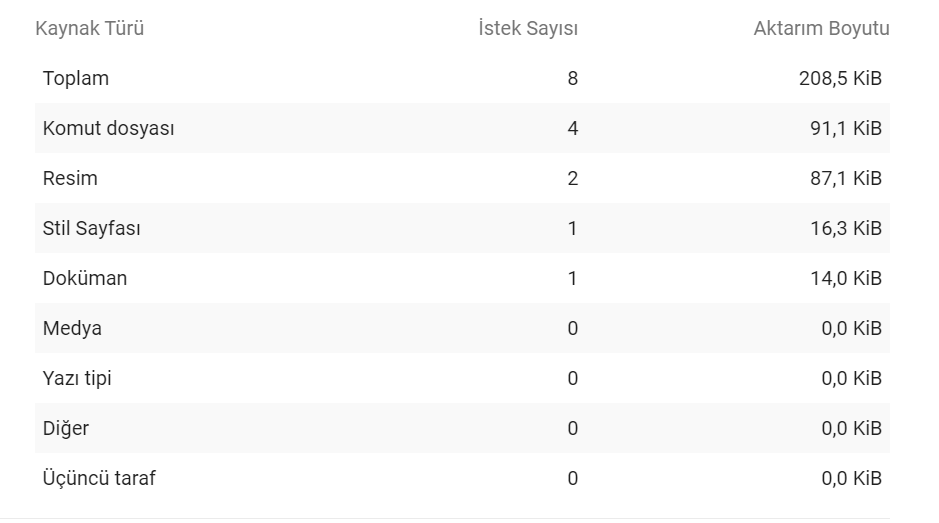Select the Doküman row label

click(x=84, y=279)
